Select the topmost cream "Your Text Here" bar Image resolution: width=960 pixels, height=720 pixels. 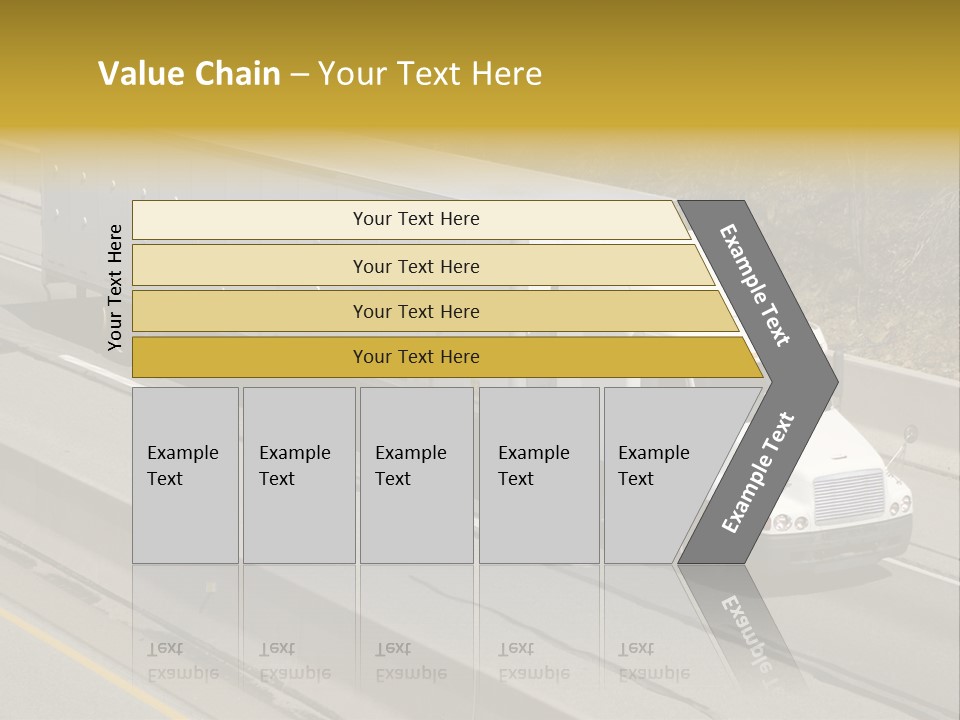[x=415, y=219]
